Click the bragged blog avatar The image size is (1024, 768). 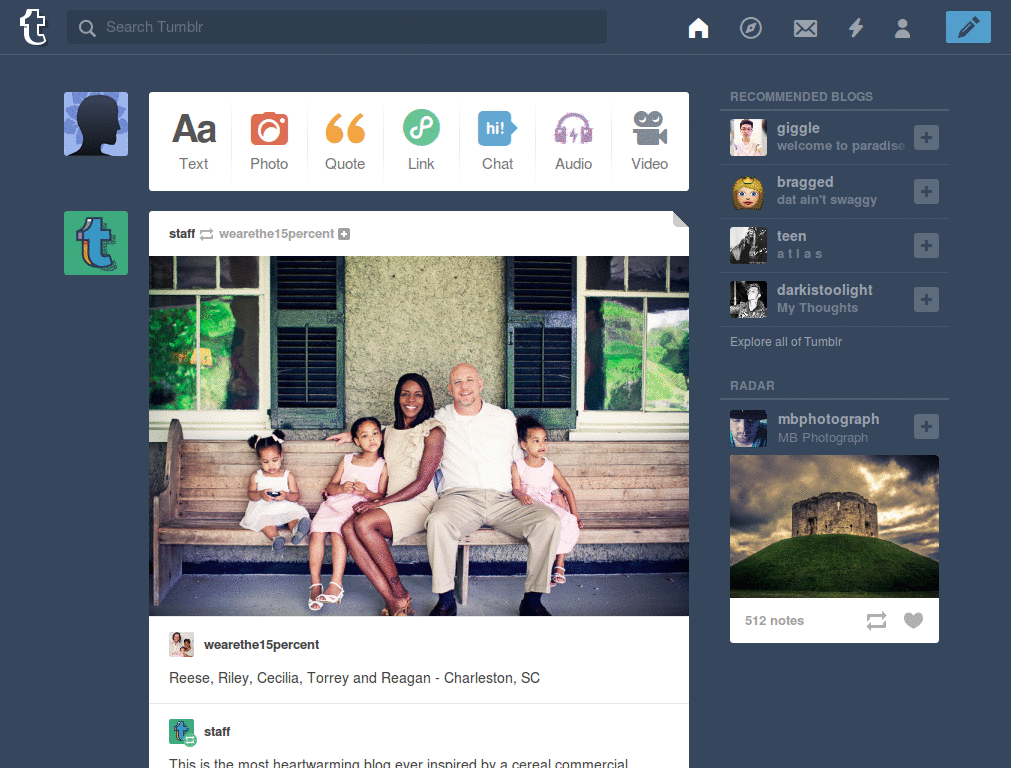pos(748,191)
